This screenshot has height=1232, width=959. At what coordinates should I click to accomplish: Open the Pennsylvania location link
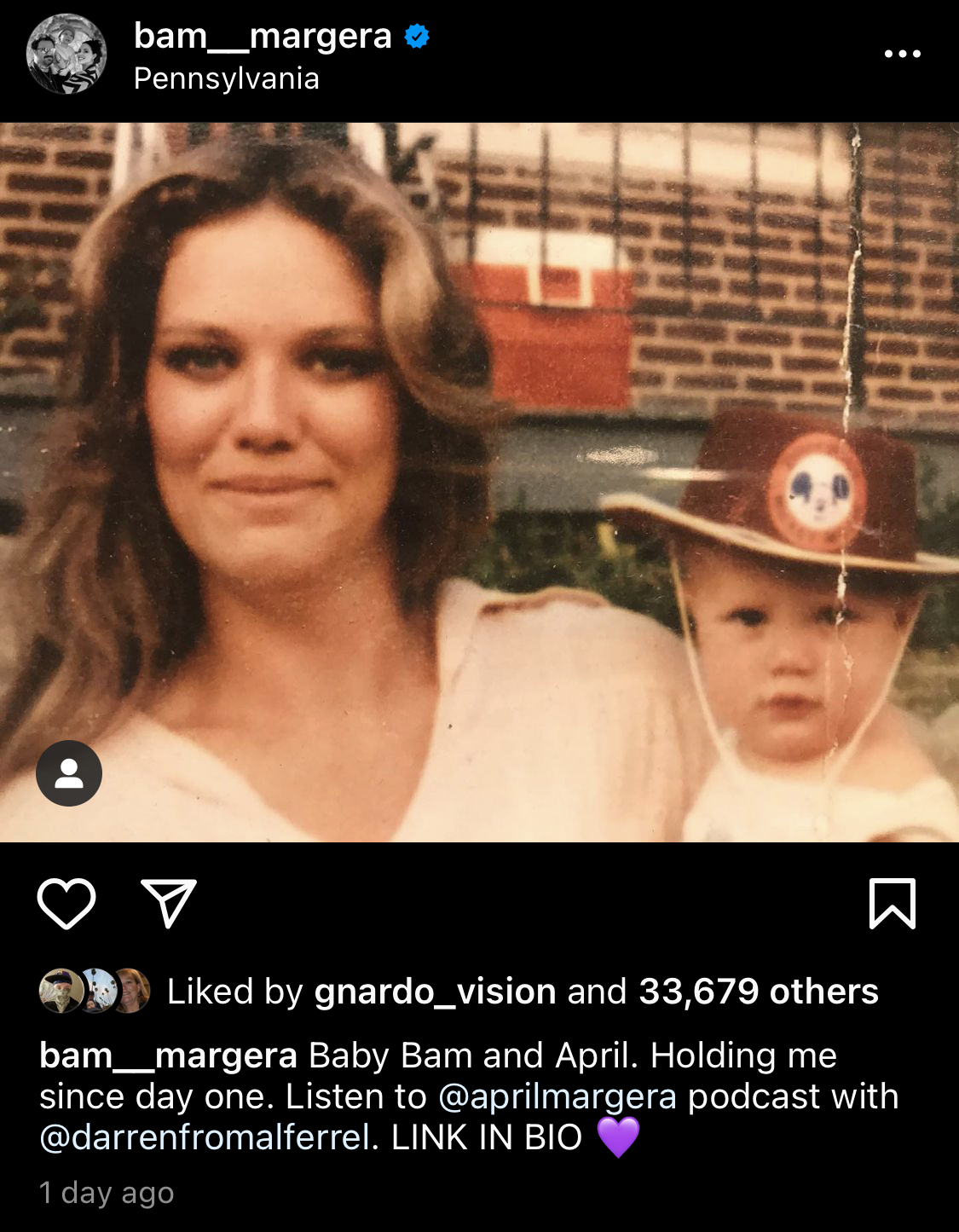point(227,78)
